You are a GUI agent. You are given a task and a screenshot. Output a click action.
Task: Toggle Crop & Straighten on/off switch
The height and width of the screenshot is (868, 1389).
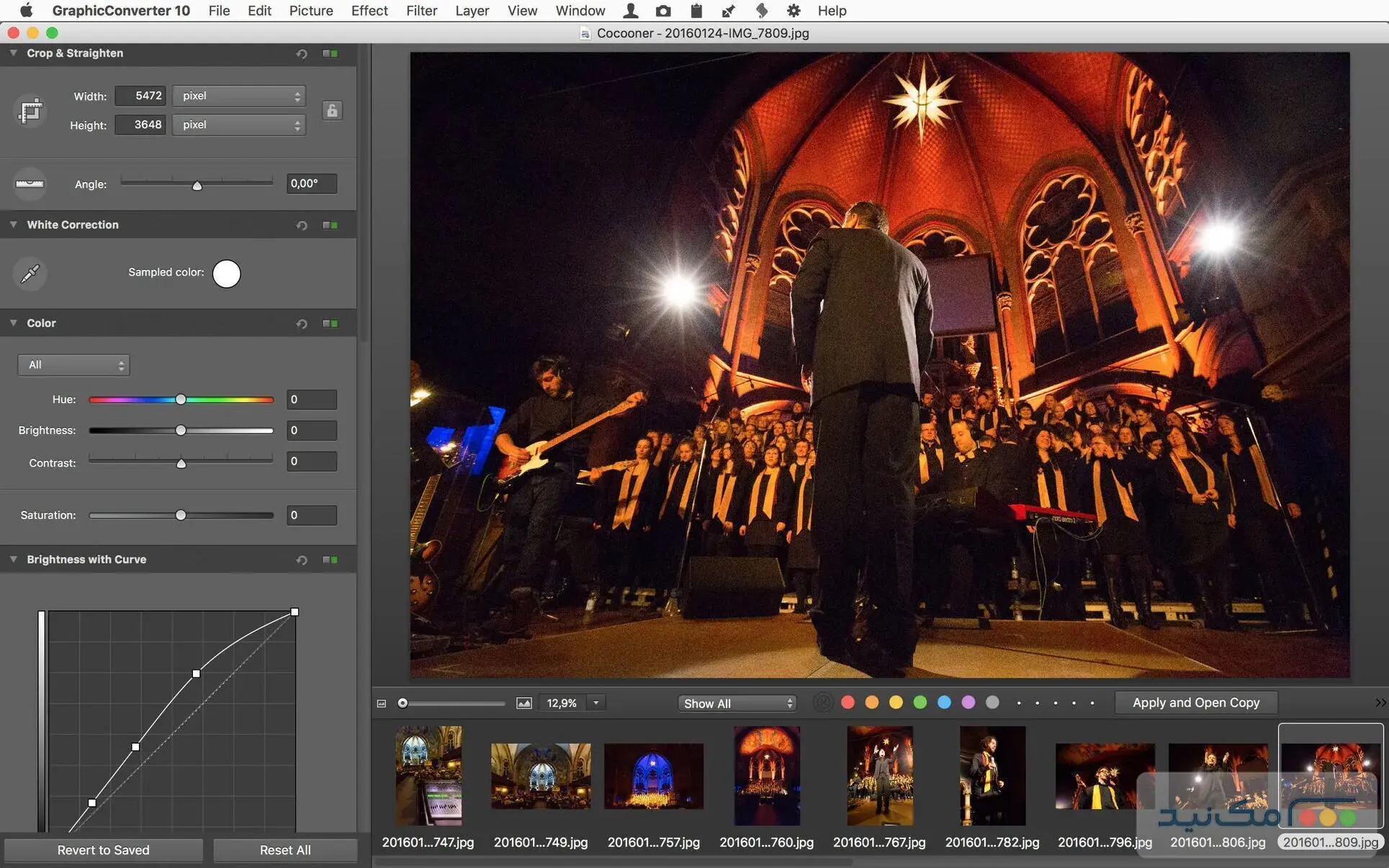331,53
